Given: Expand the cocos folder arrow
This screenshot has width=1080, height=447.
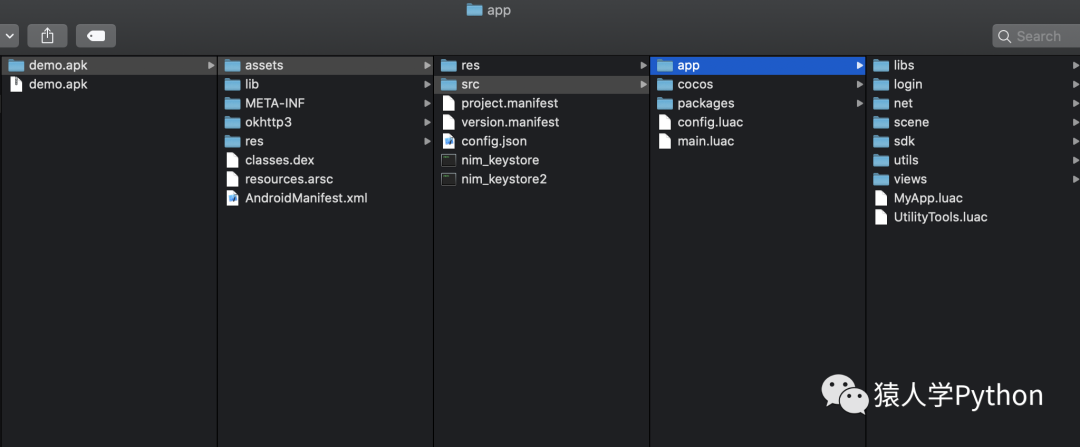Looking at the screenshot, I should pos(860,84).
